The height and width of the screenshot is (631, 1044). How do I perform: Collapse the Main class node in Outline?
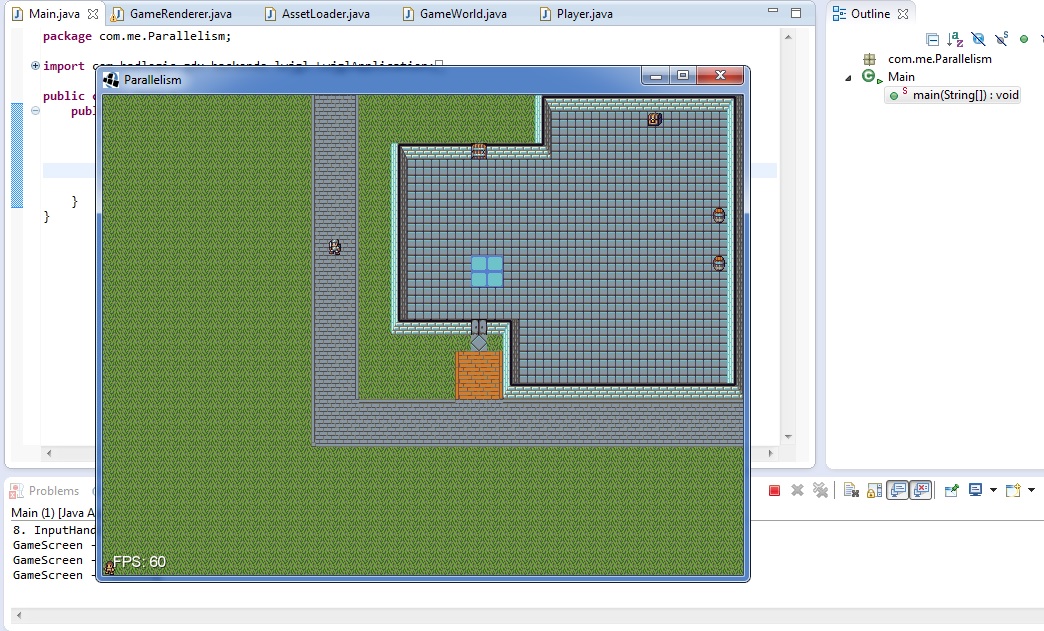848,78
